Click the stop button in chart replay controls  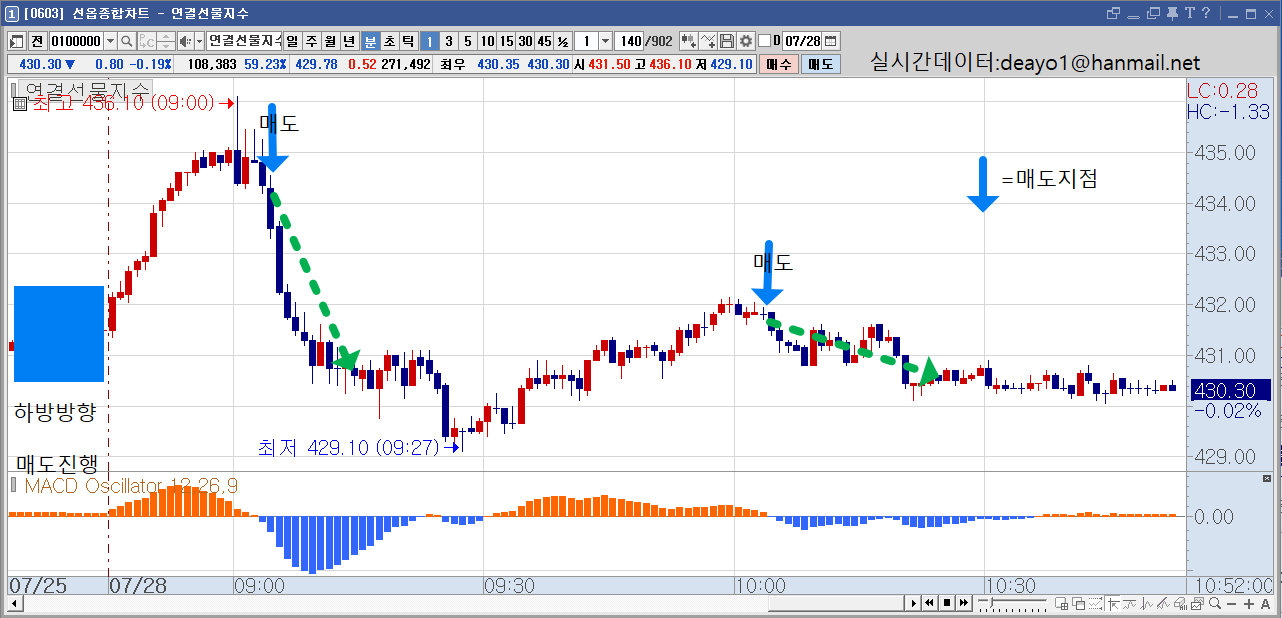pyautogui.click(x=947, y=603)
